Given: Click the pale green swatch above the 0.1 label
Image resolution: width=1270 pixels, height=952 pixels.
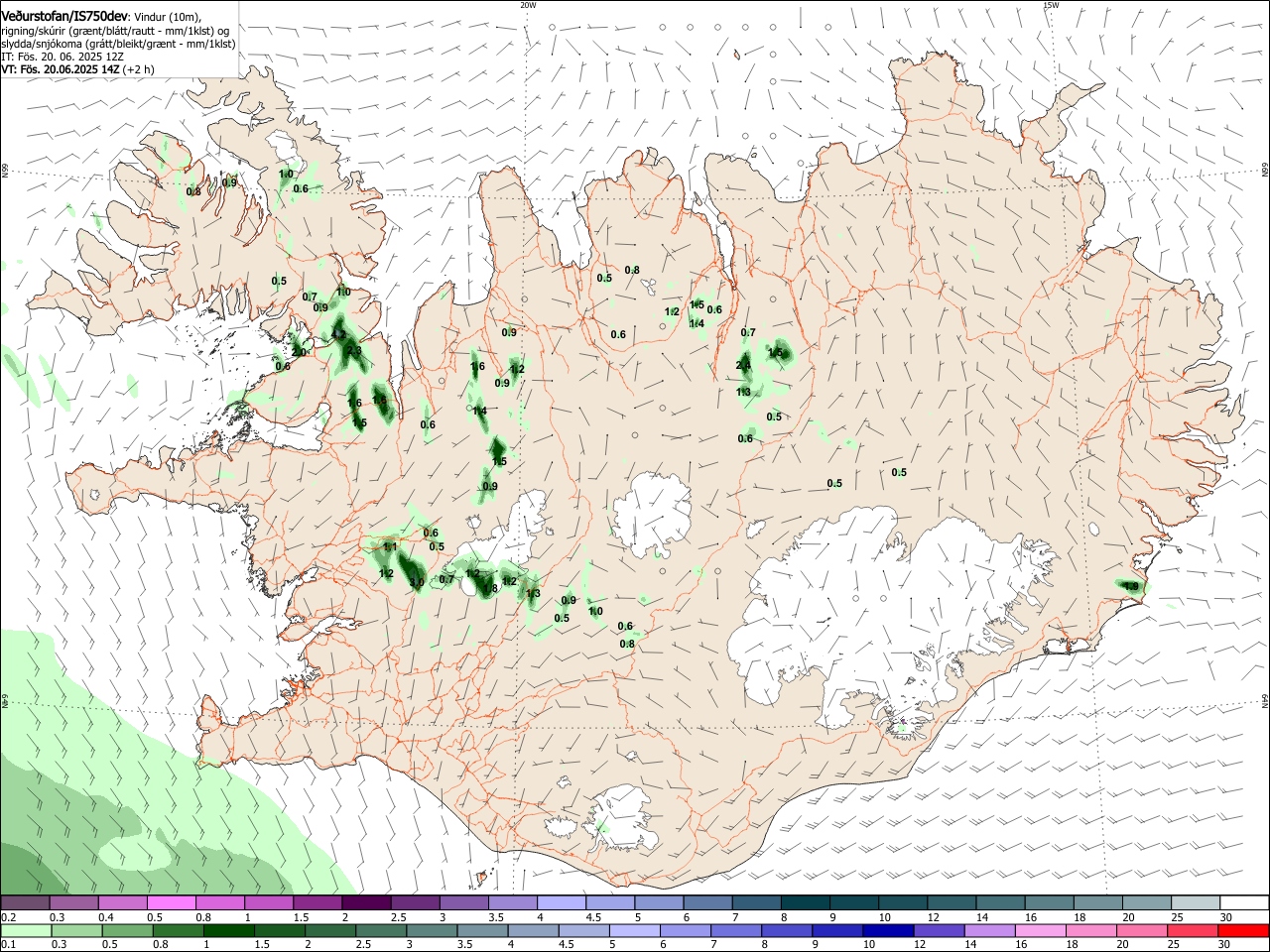Looking at the screenshot, I should tap(26, 931).
